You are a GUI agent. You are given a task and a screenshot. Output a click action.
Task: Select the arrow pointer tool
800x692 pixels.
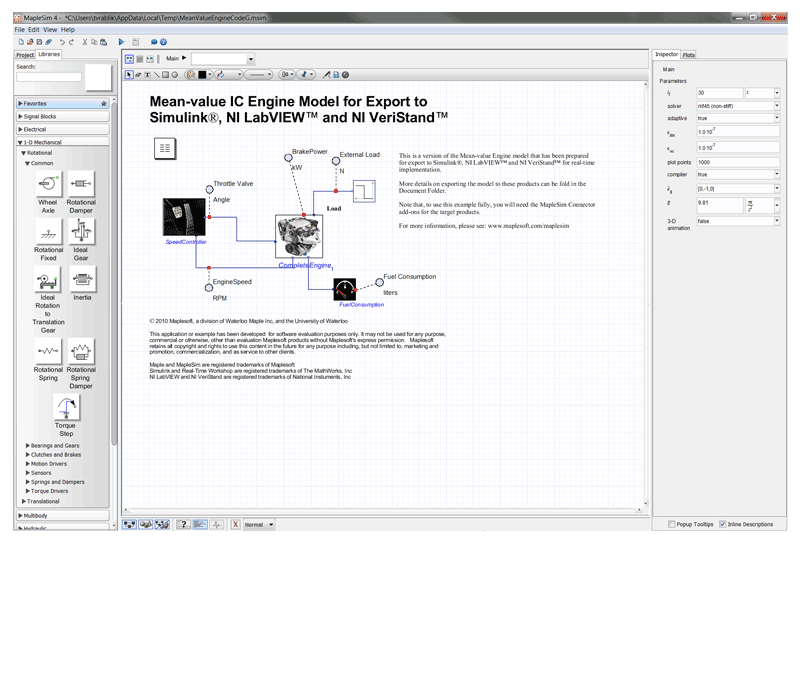pyautogui.click(x=128, y=74)
